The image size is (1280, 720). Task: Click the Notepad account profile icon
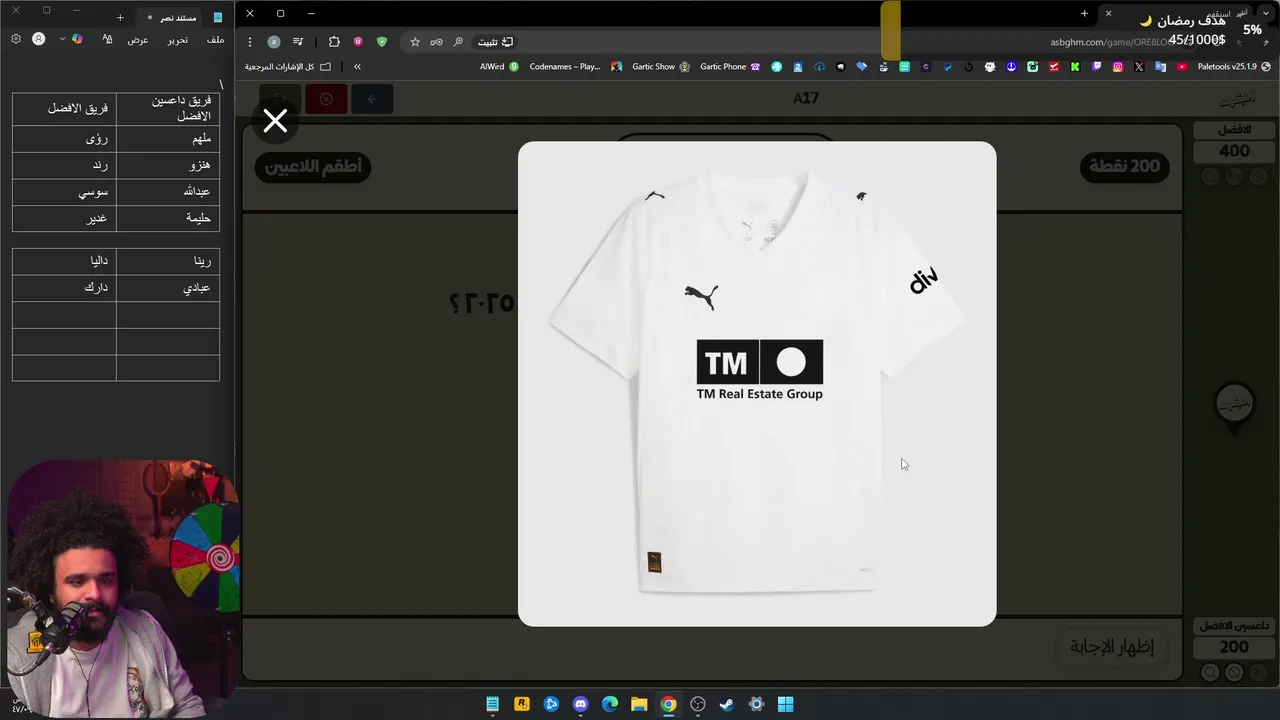pyautogui.click(x=39, y=39)
